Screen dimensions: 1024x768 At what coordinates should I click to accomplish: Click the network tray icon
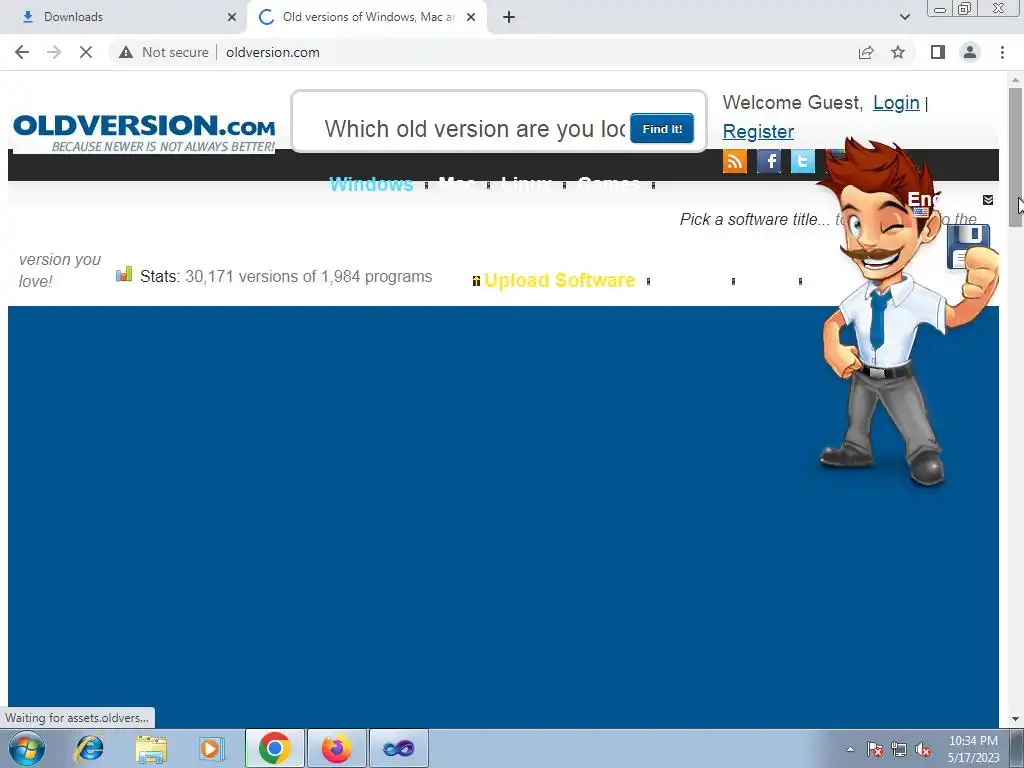pos(899,749)
